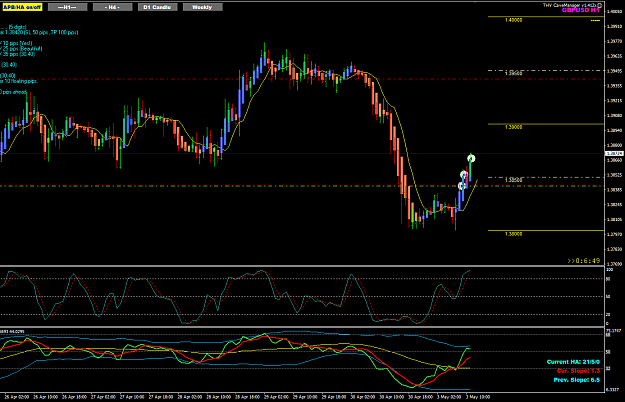Toggle the APB/HA on/off button
Image resolution: width=625 pixels, height=402 pixels.
pyautogui.click(x=22, y=7)
